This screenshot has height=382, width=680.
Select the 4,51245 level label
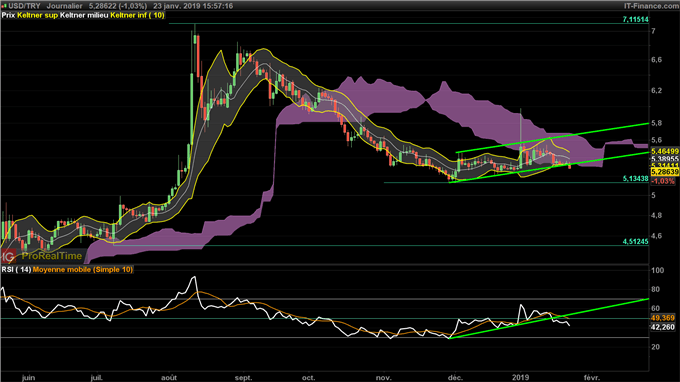click(x=635, y=242)
